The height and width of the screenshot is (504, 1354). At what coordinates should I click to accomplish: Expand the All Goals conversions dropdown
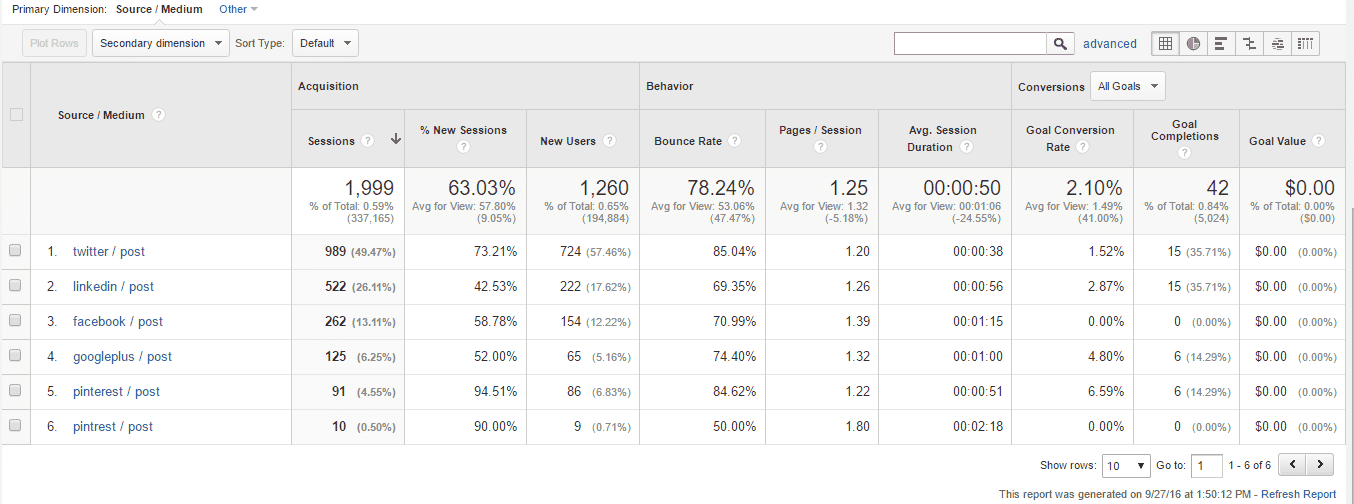(x=1127, y=86)
